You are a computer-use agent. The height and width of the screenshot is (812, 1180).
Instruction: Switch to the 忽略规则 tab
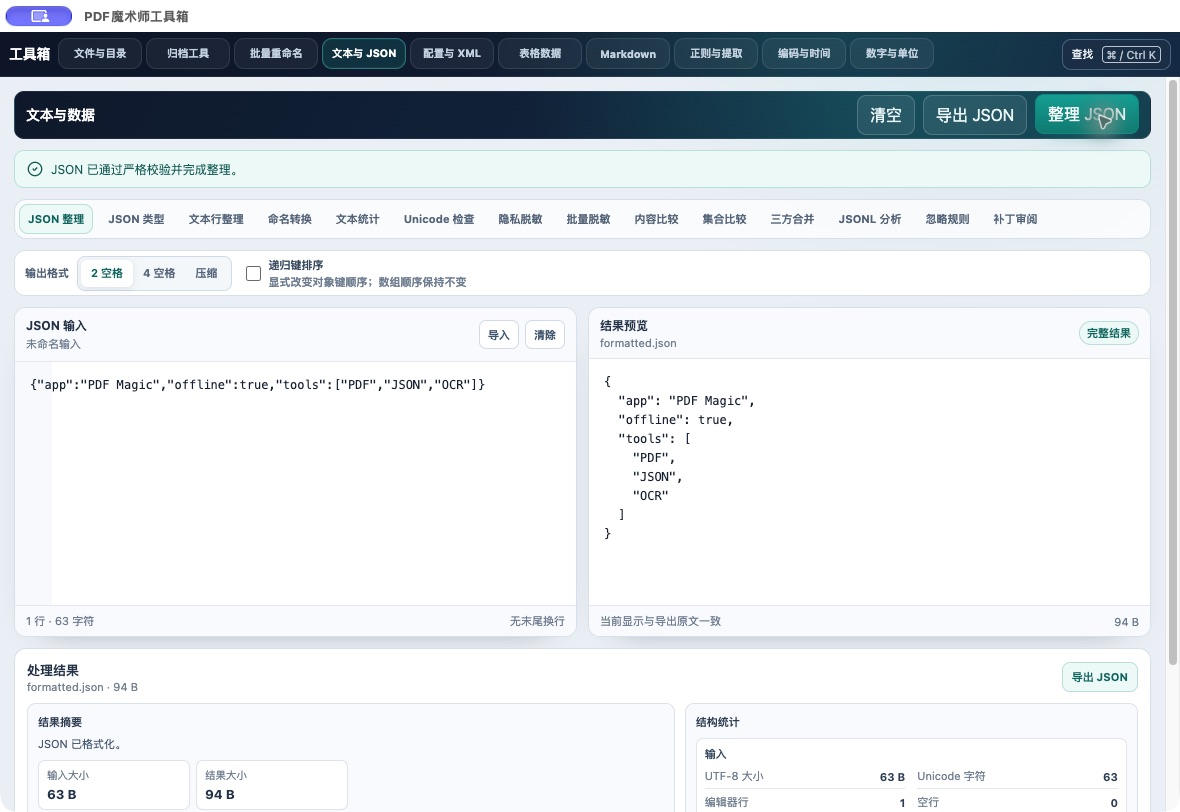point(947,219)
